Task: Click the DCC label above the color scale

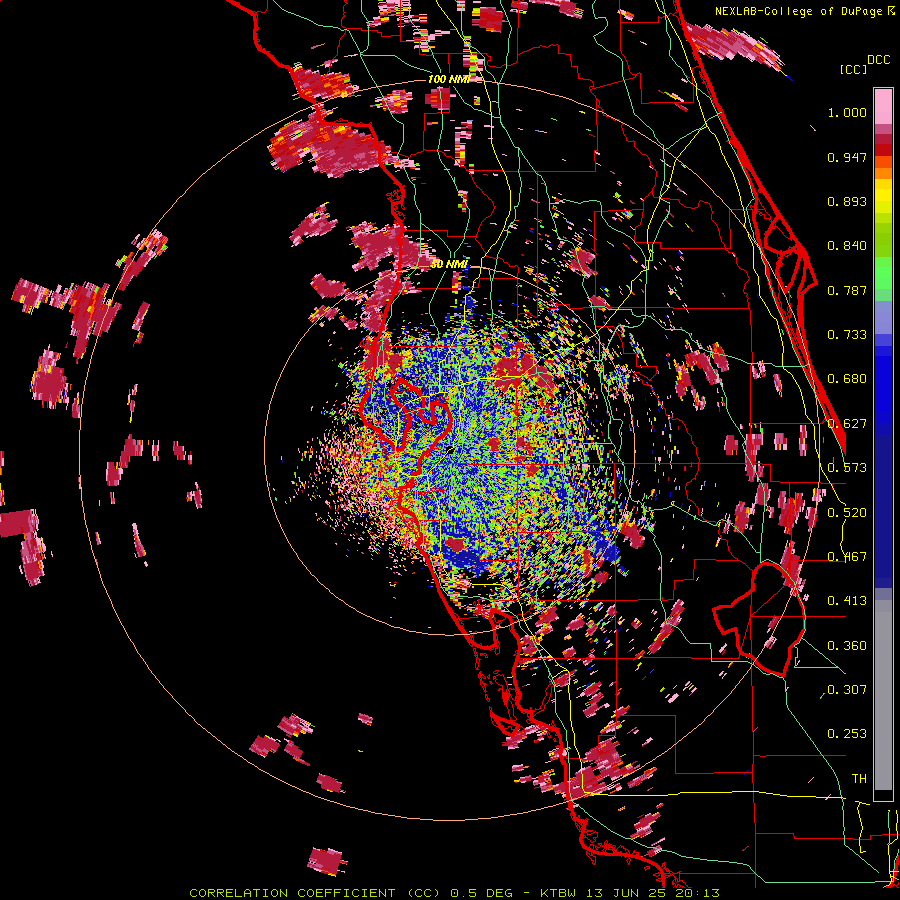Action: [x=878, y=60]
